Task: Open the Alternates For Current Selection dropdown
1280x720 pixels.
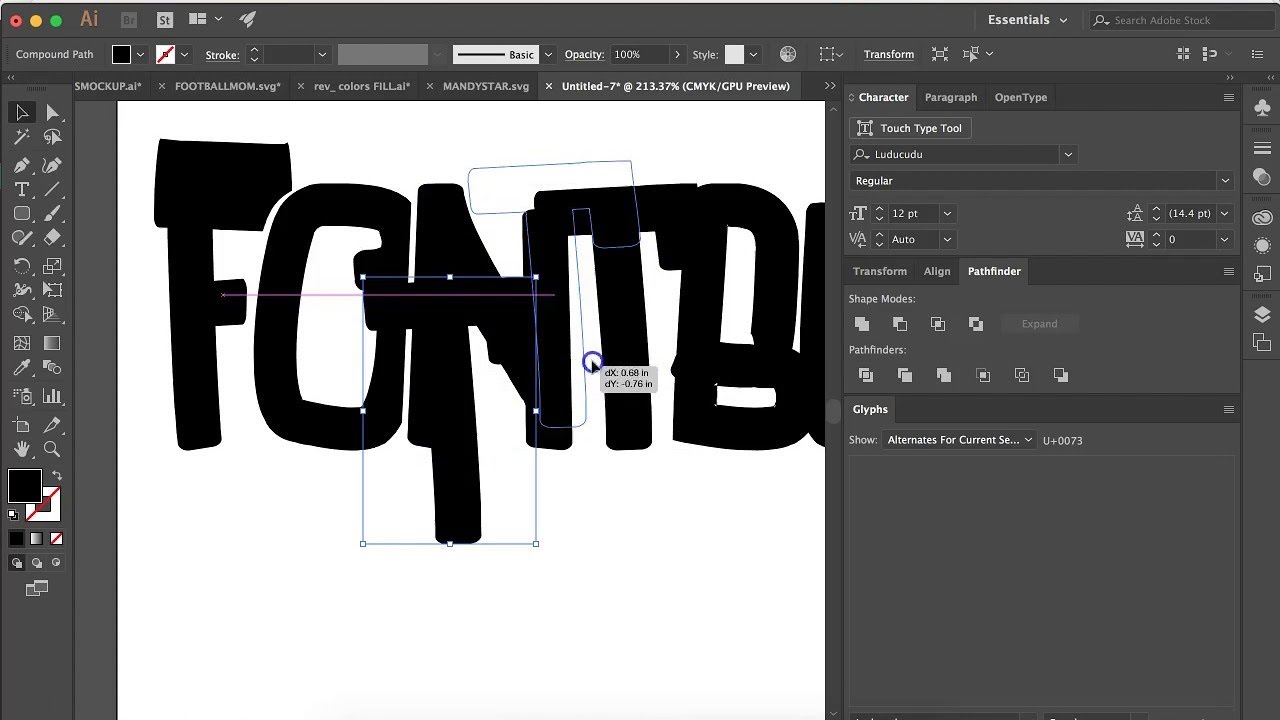Action: pos(959,440)
